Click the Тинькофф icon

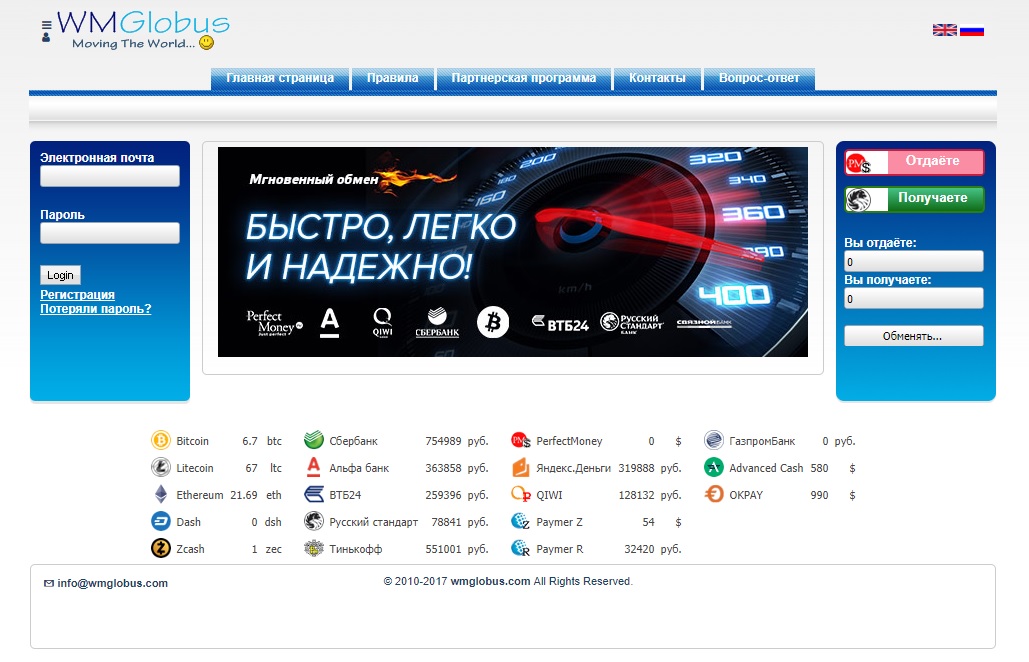click(x=314, y=548)
